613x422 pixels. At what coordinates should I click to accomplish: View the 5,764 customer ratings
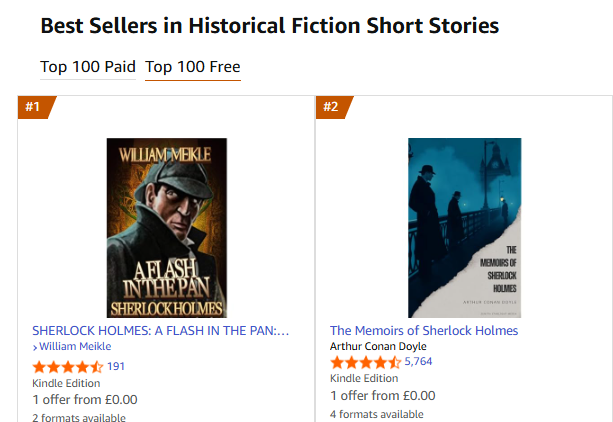(x=418, y=361)
